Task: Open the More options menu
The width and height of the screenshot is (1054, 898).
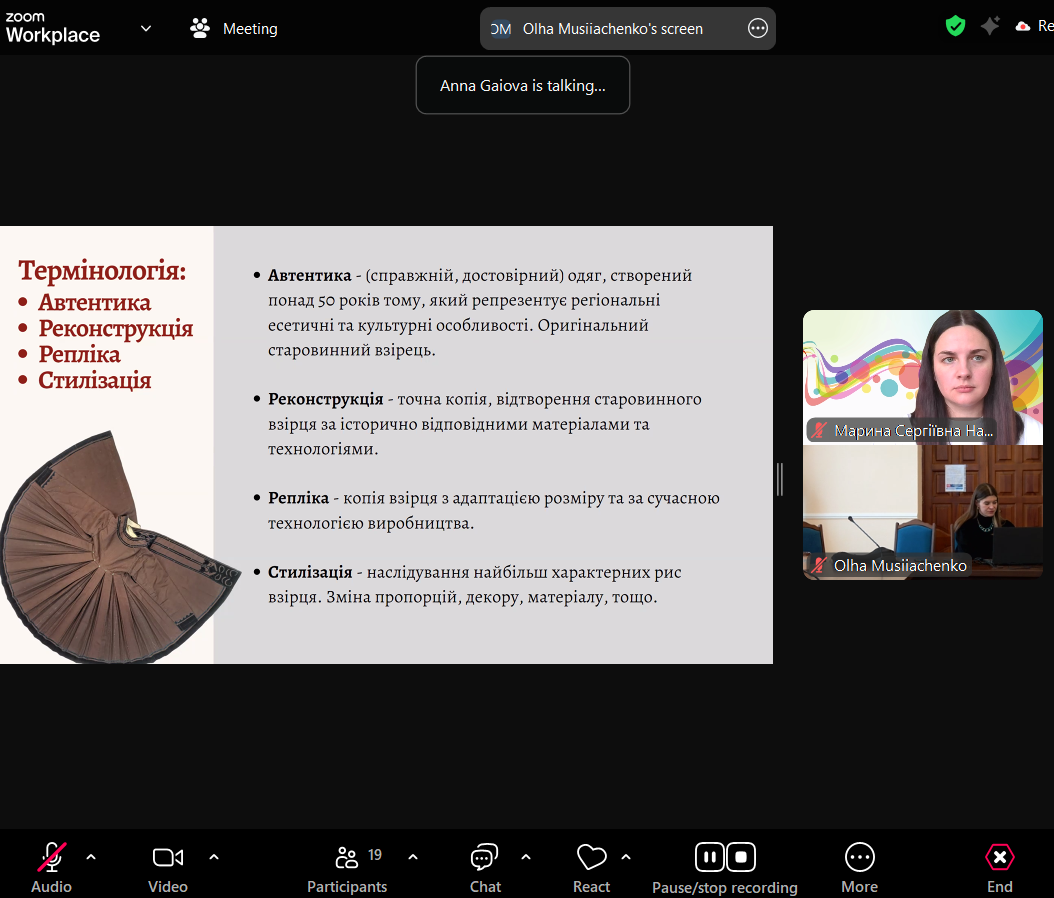Action: click(859, 857)
